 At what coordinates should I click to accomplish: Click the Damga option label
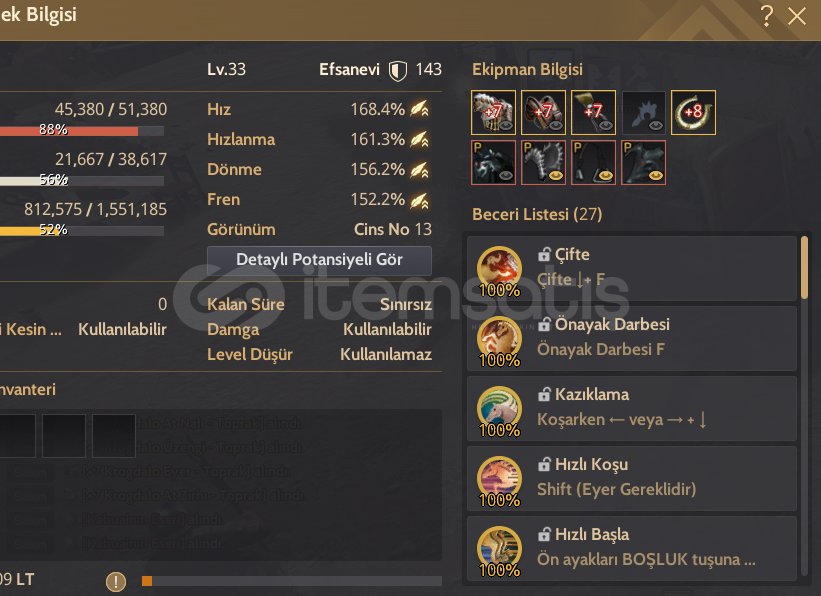[x=233, y=329]
